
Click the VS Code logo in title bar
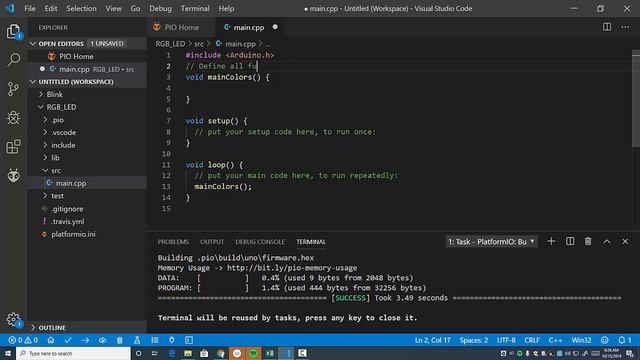coord(10,8)
